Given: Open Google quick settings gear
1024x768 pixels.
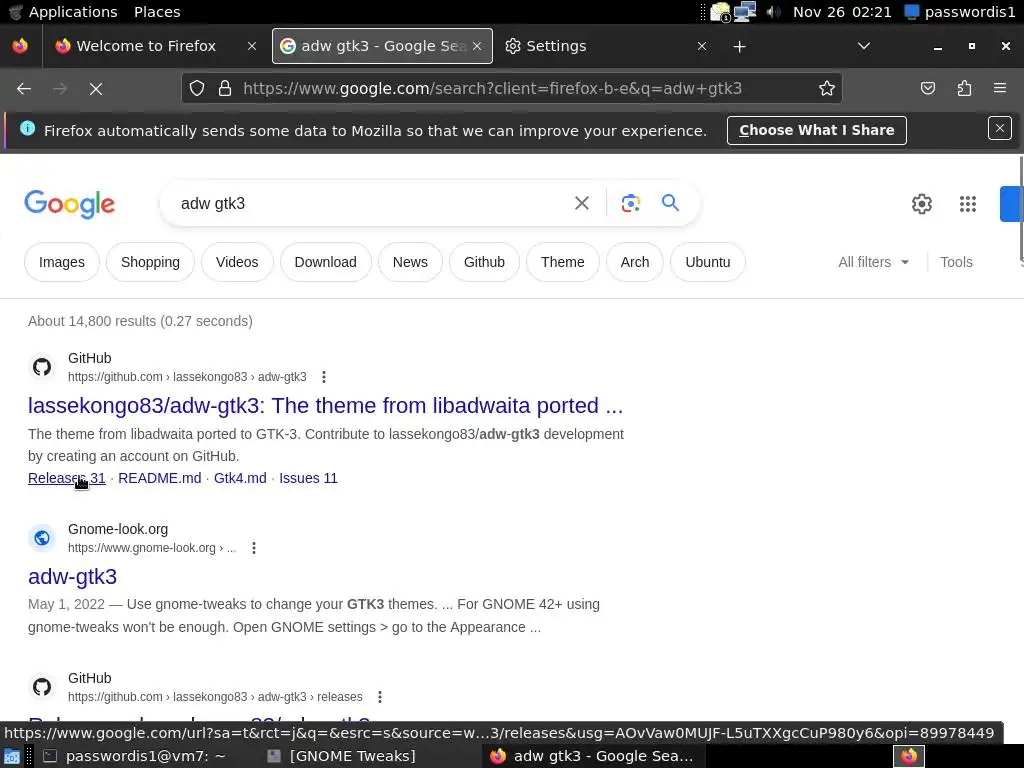Looking at the screenshot, I should [x=921, y=204].
